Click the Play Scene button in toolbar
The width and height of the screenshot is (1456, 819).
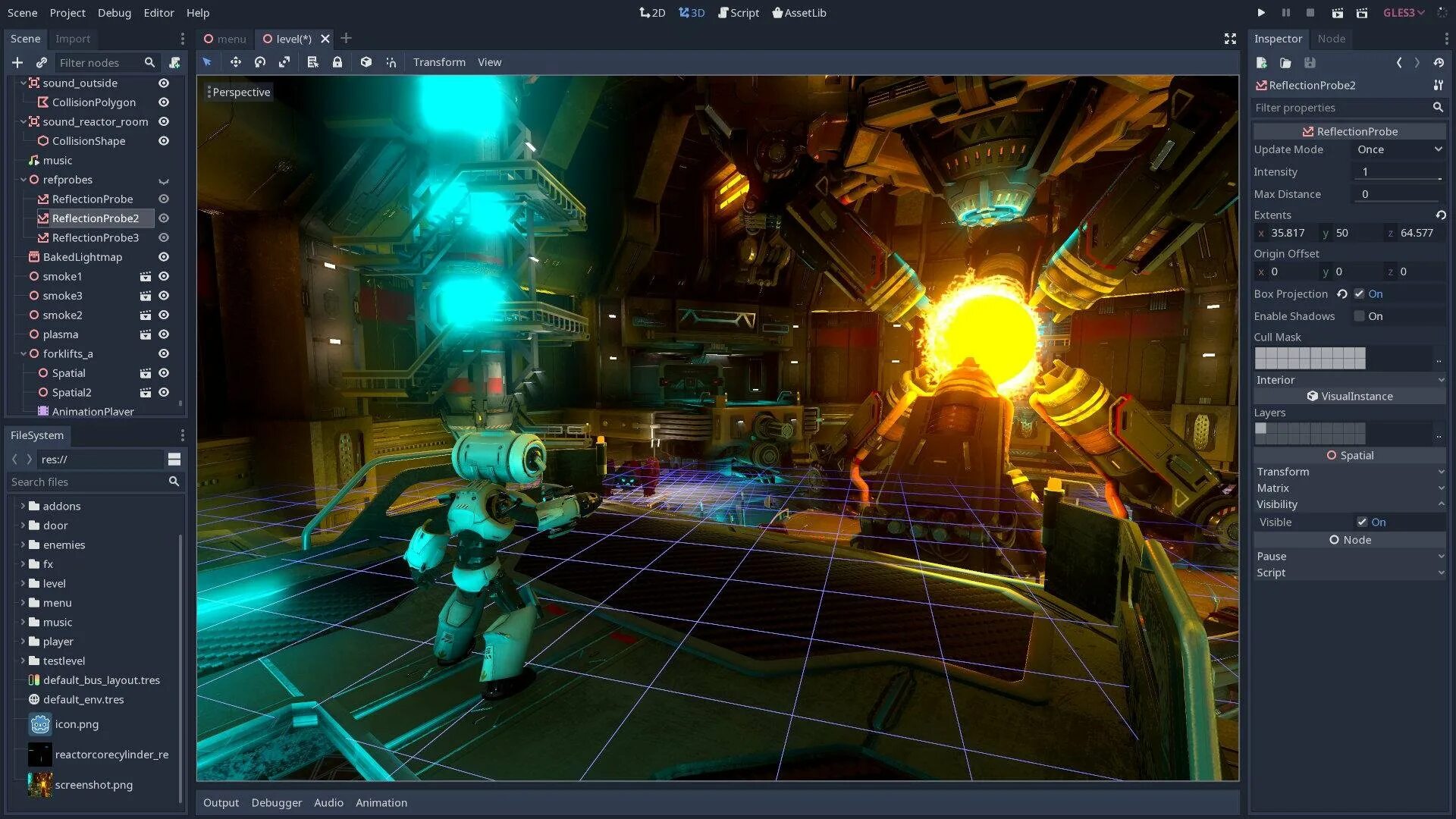(1338, 13)
